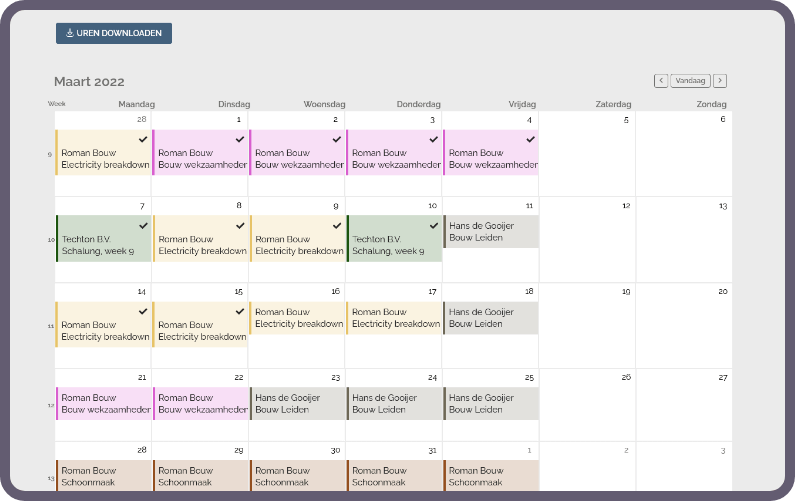Open Bouw wekzaamheden event on March 2
Viewport: 795px width, 501px height.
click(297, 153)
